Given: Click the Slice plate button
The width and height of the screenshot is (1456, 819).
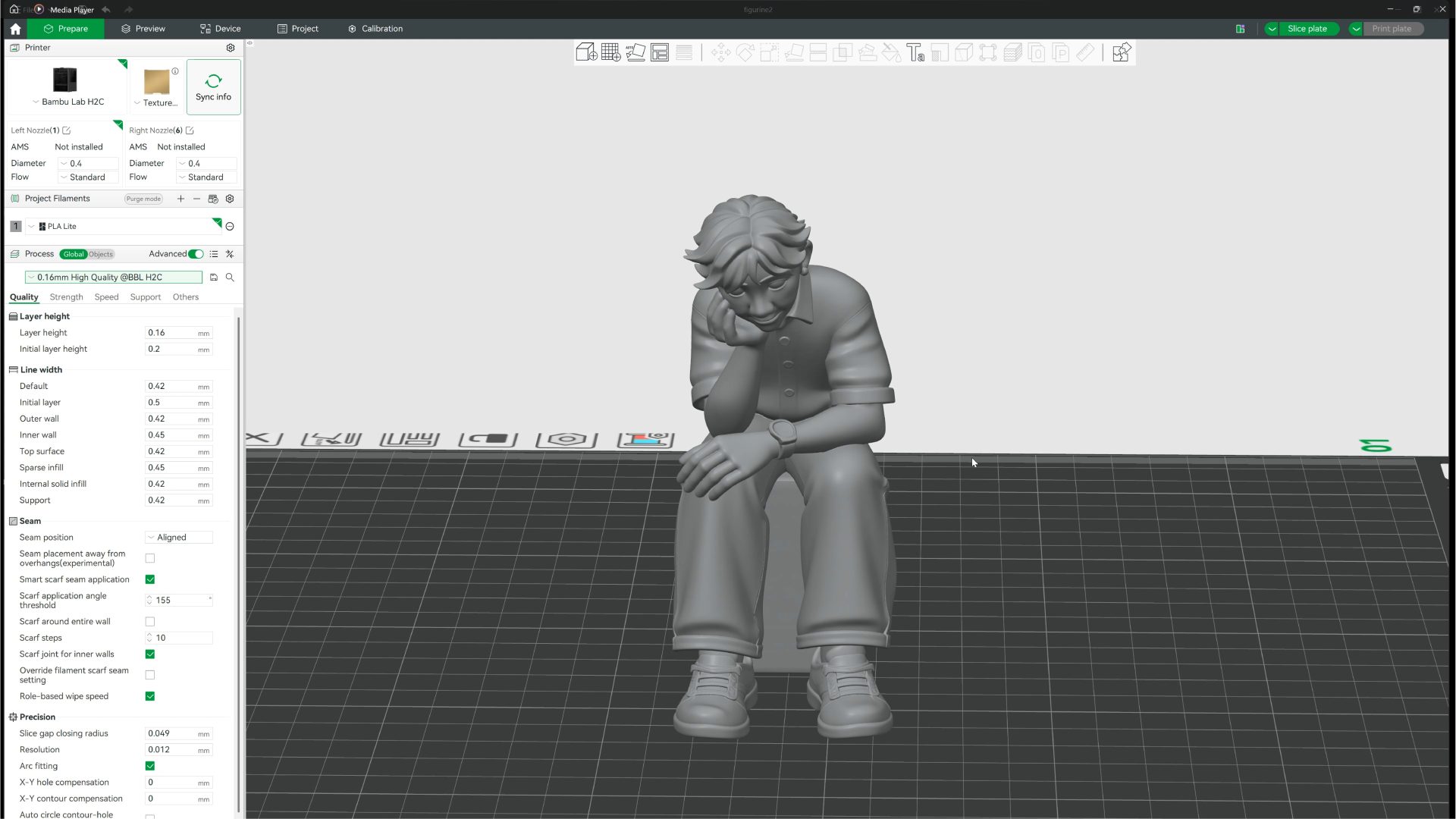Looking at the screenshot, I should click(1307, 29).
